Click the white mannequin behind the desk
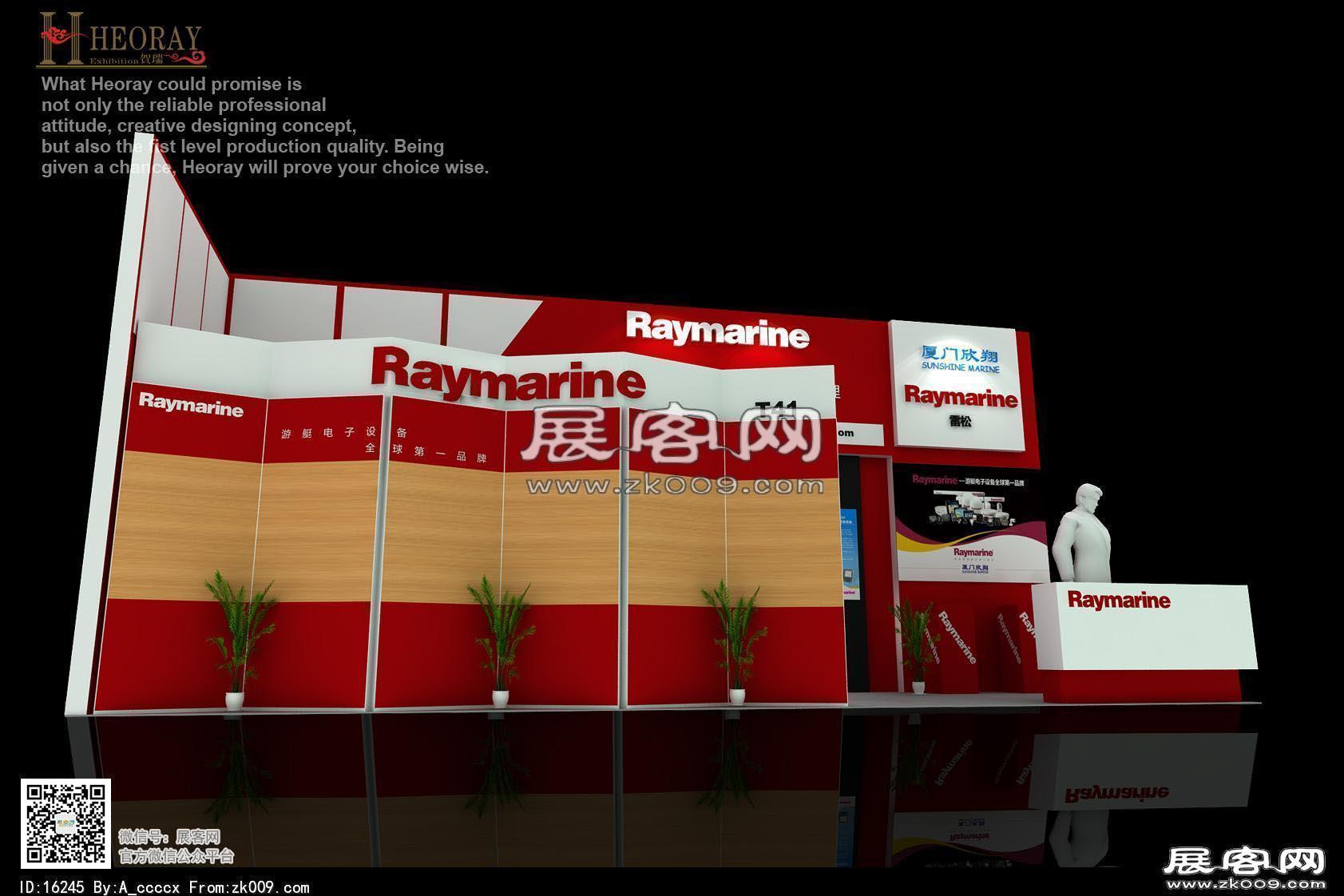This screenshot has width=1344, height=896. click(1083, 533)
